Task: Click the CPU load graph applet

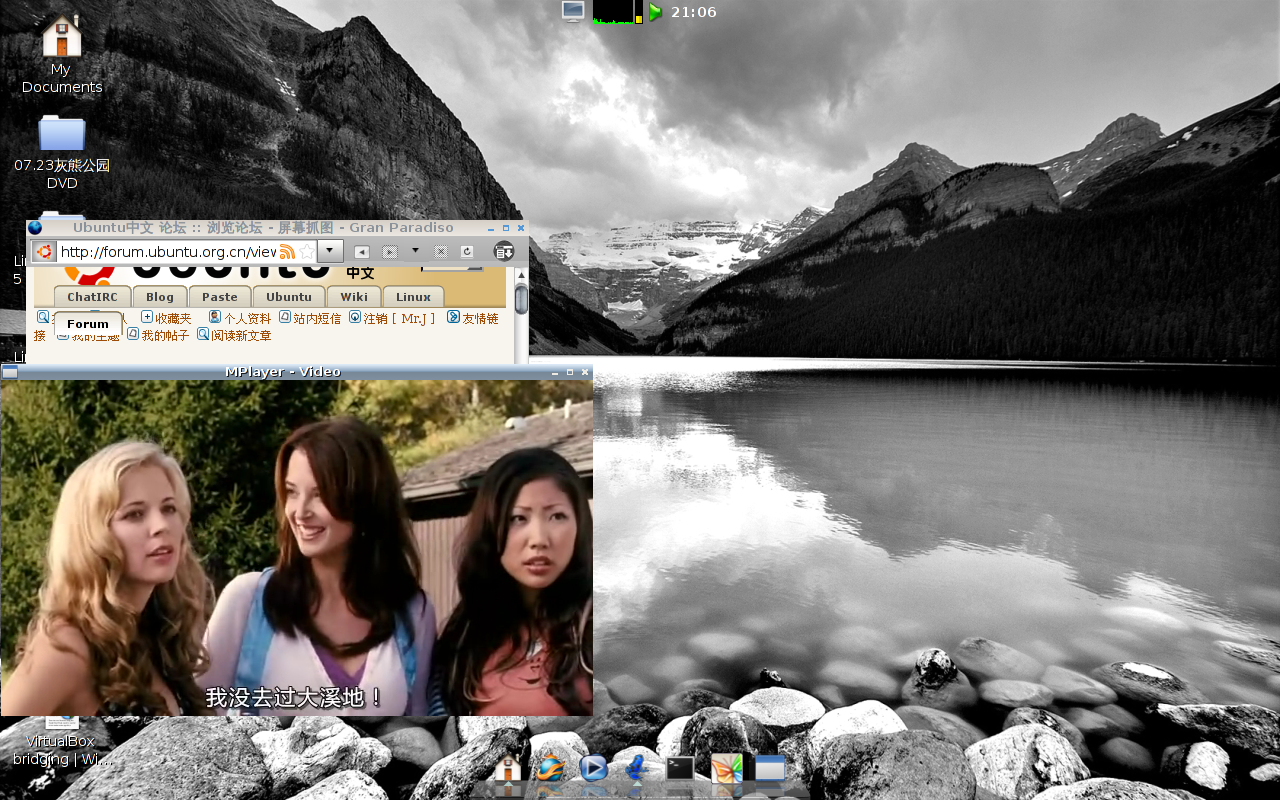Action: pos(613,12)
